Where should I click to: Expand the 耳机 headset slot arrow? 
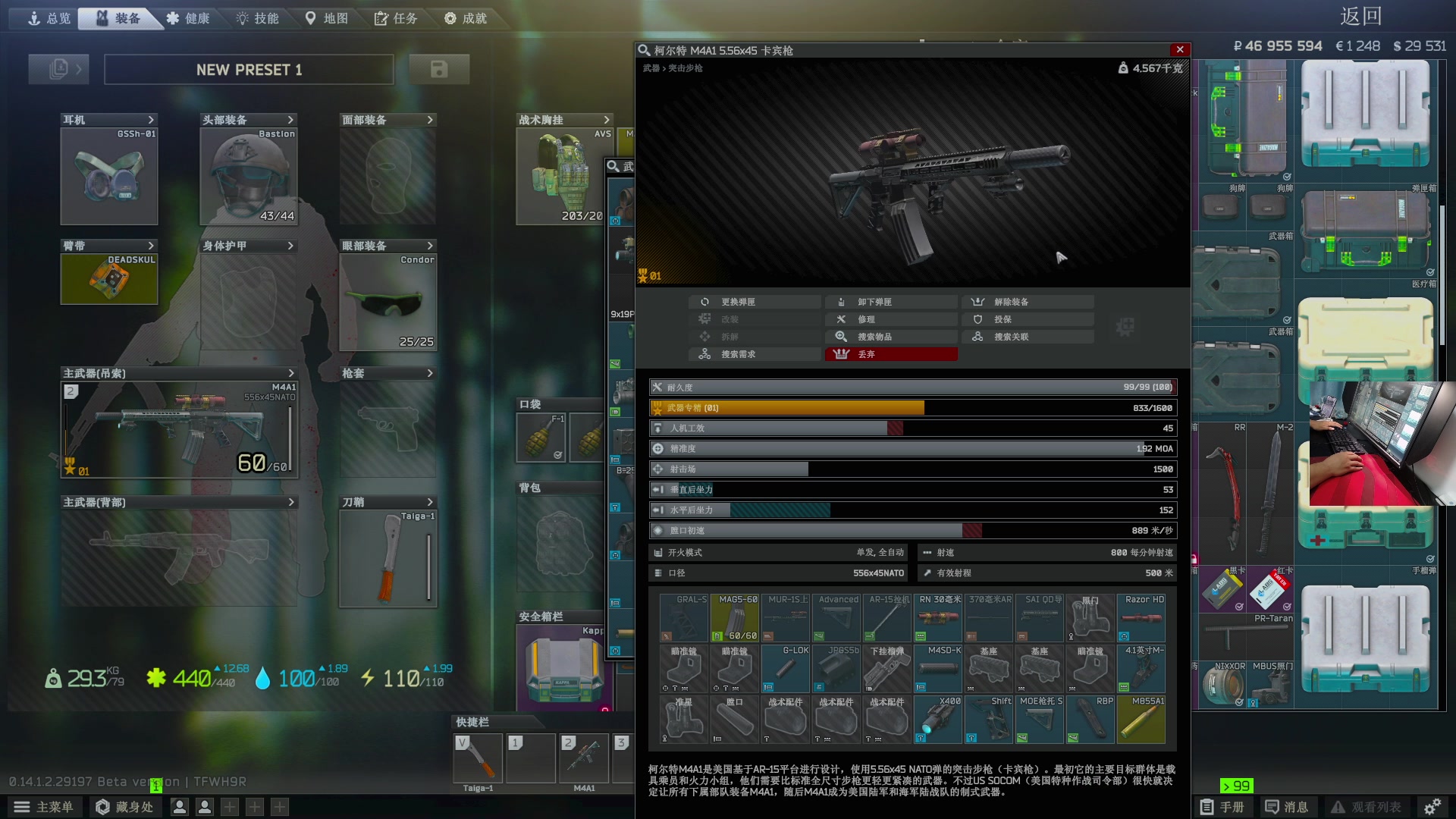[x=151, y=120]
